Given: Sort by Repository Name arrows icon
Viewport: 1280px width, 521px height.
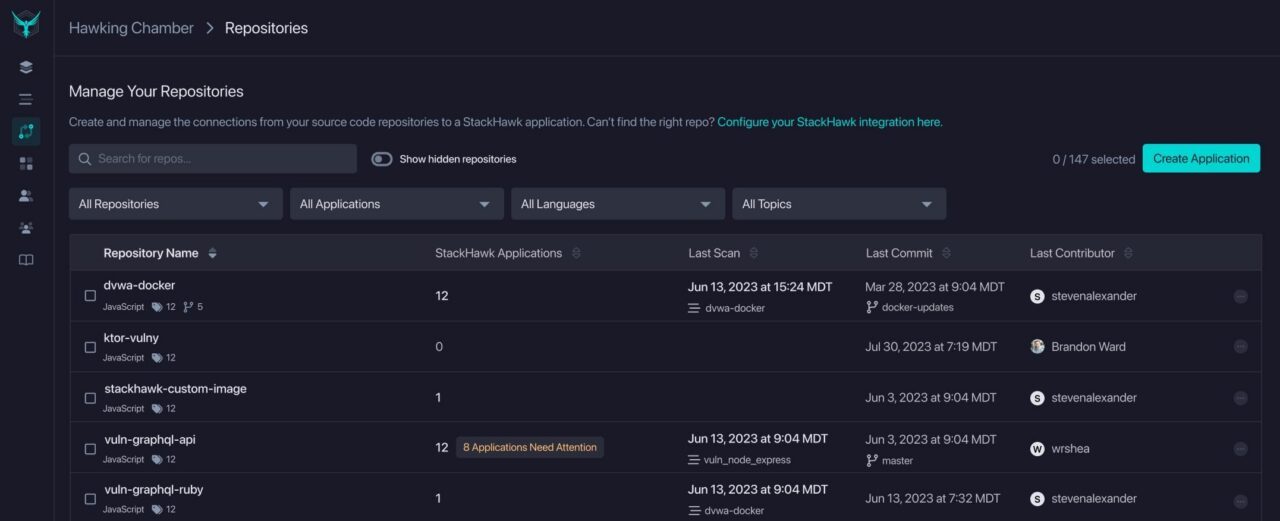Looking at the screenshot, I should pos(212,253).
